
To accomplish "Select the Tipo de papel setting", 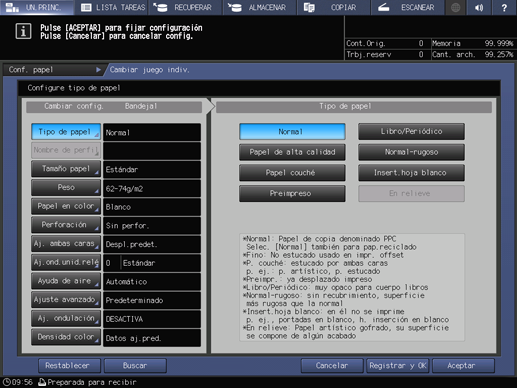I will [x=66, y=132].
